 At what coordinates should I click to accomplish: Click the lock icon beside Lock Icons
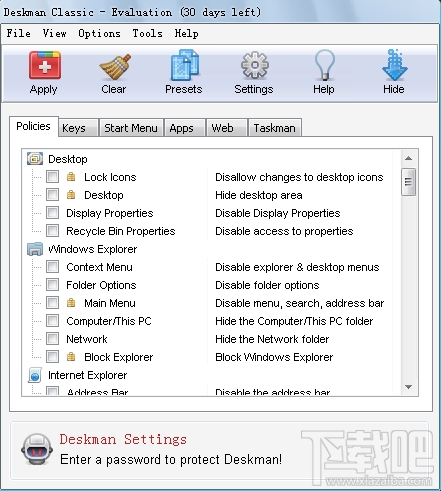[x=71, y=177]
